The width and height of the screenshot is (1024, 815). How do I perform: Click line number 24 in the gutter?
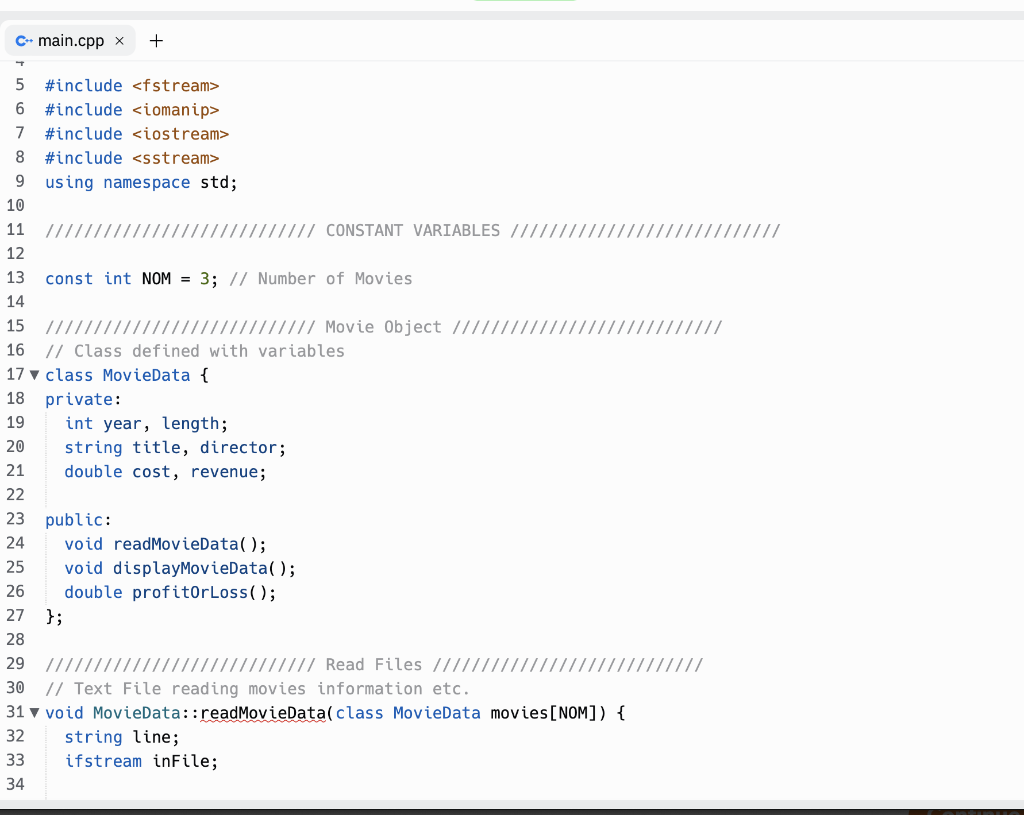coord(16,543)
